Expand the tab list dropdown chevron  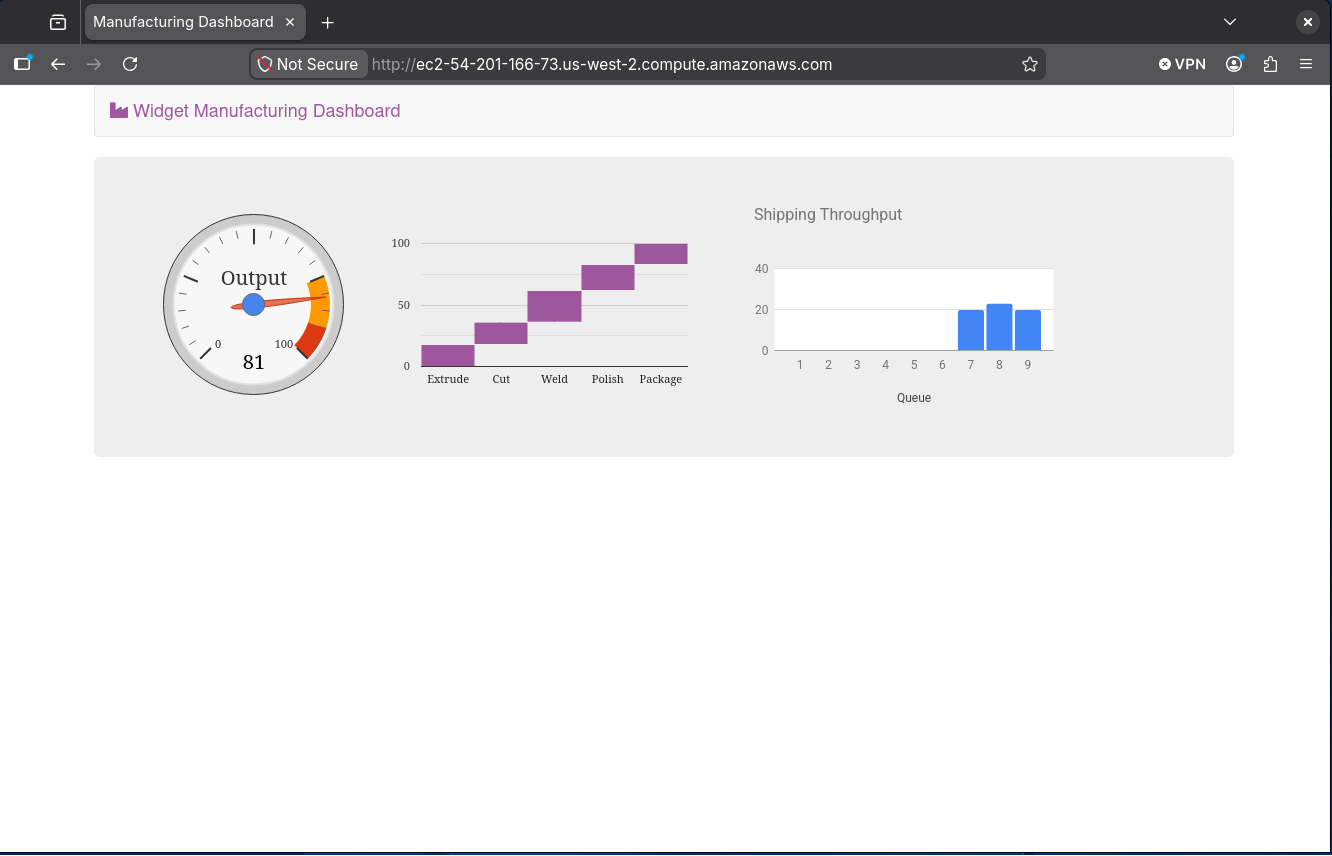1230,22
